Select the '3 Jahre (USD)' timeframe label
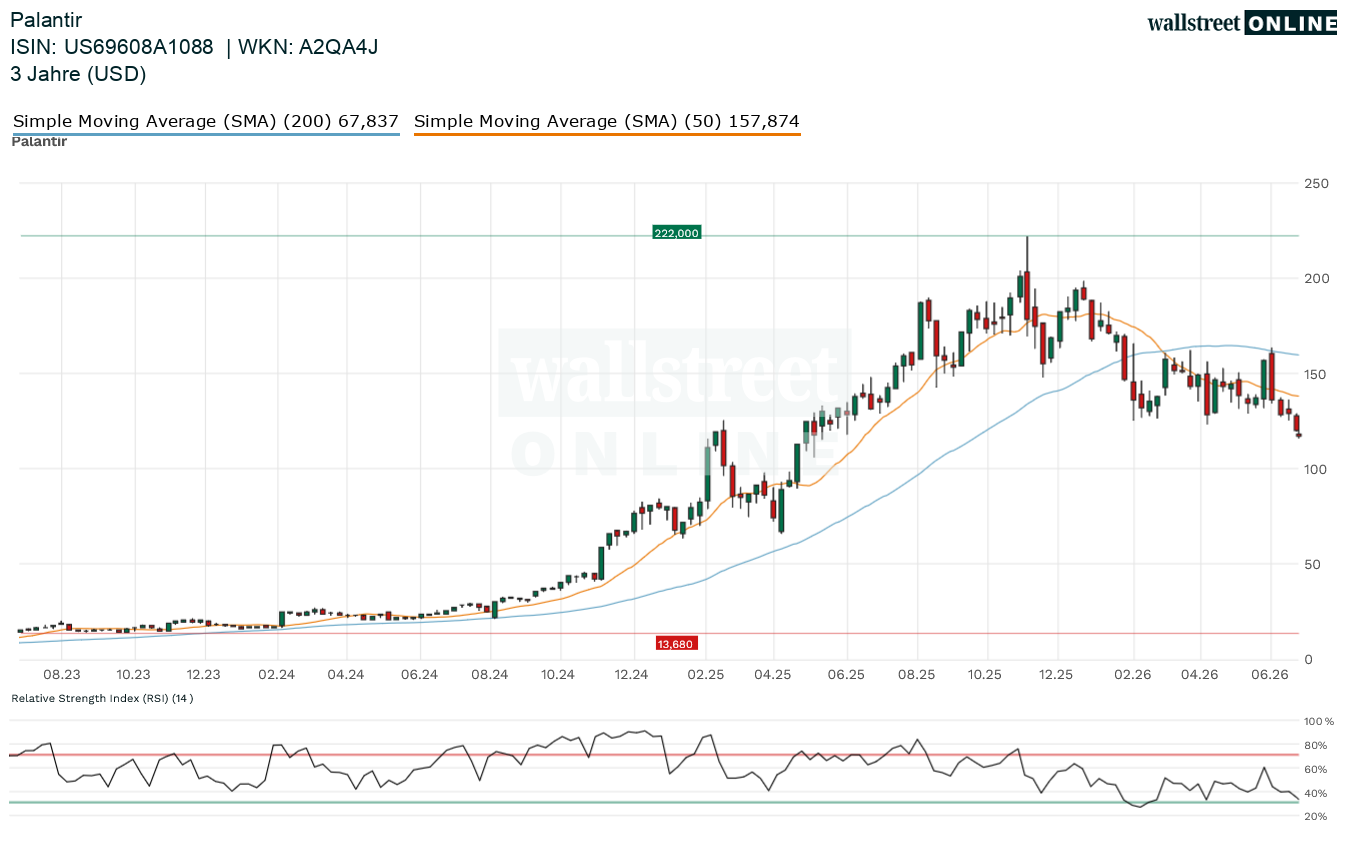This screenshot has height=843, width=1349. tap(78, 74)
